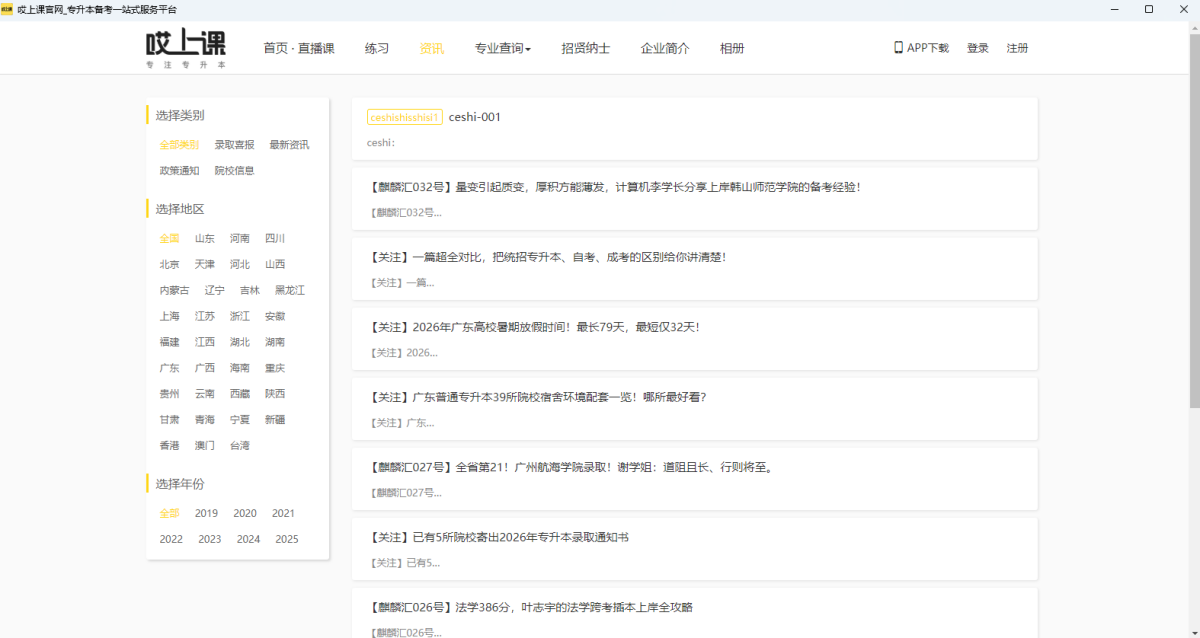Screen dimensions: 1200x638
Task: Open the ceshi-001 article
Action: [475, 117]
